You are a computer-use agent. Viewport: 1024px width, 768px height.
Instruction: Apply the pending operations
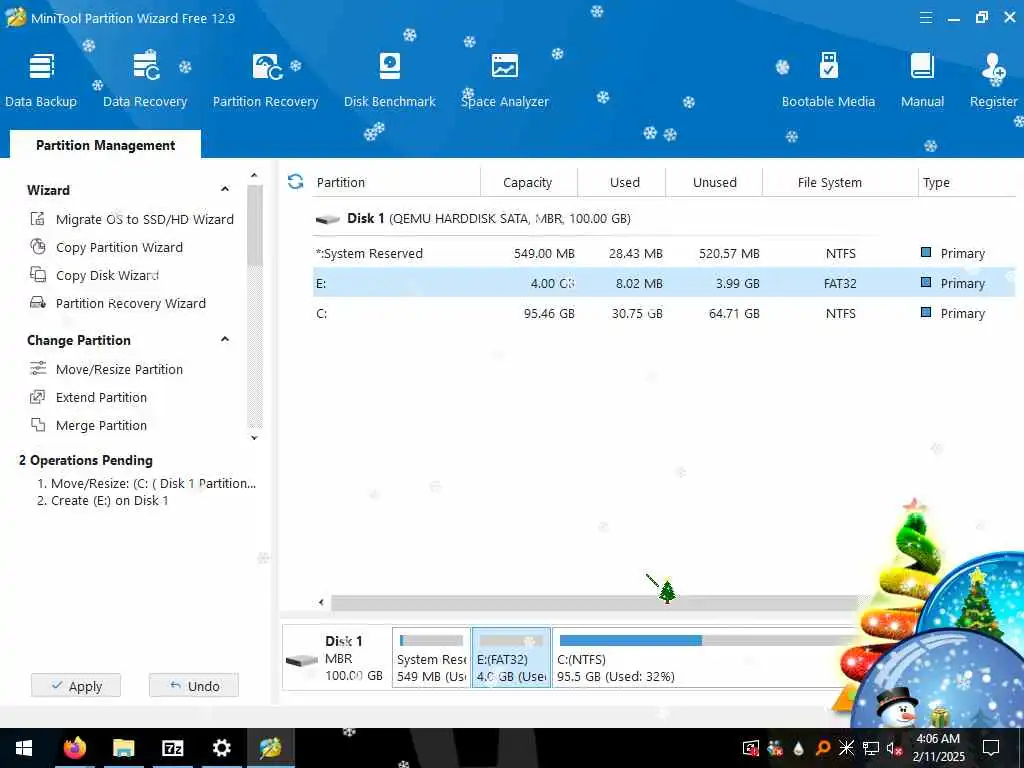click(76, 686)
